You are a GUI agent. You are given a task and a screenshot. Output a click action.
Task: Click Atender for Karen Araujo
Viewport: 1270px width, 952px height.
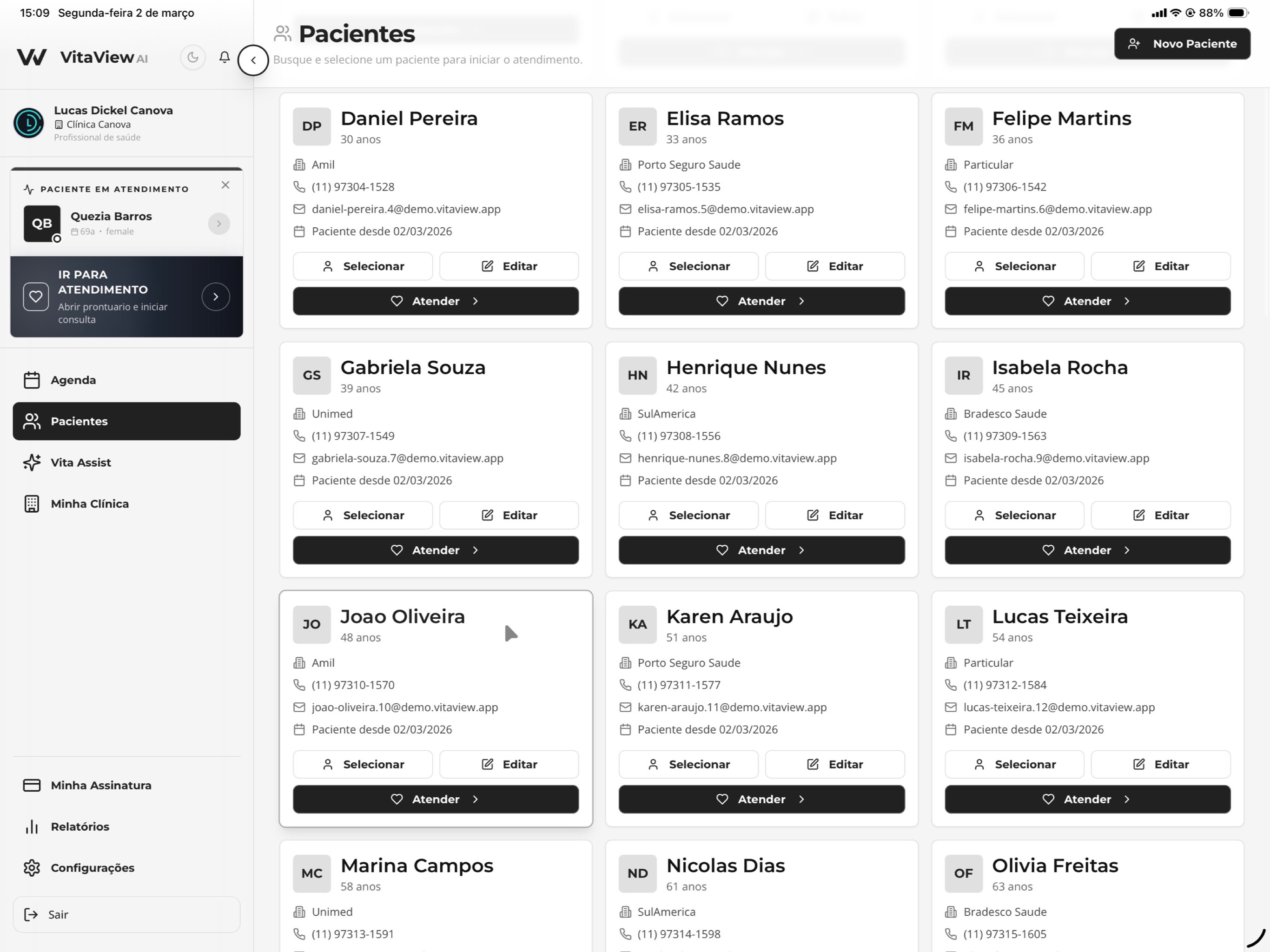pyautogui.click(x=762, y=800)
